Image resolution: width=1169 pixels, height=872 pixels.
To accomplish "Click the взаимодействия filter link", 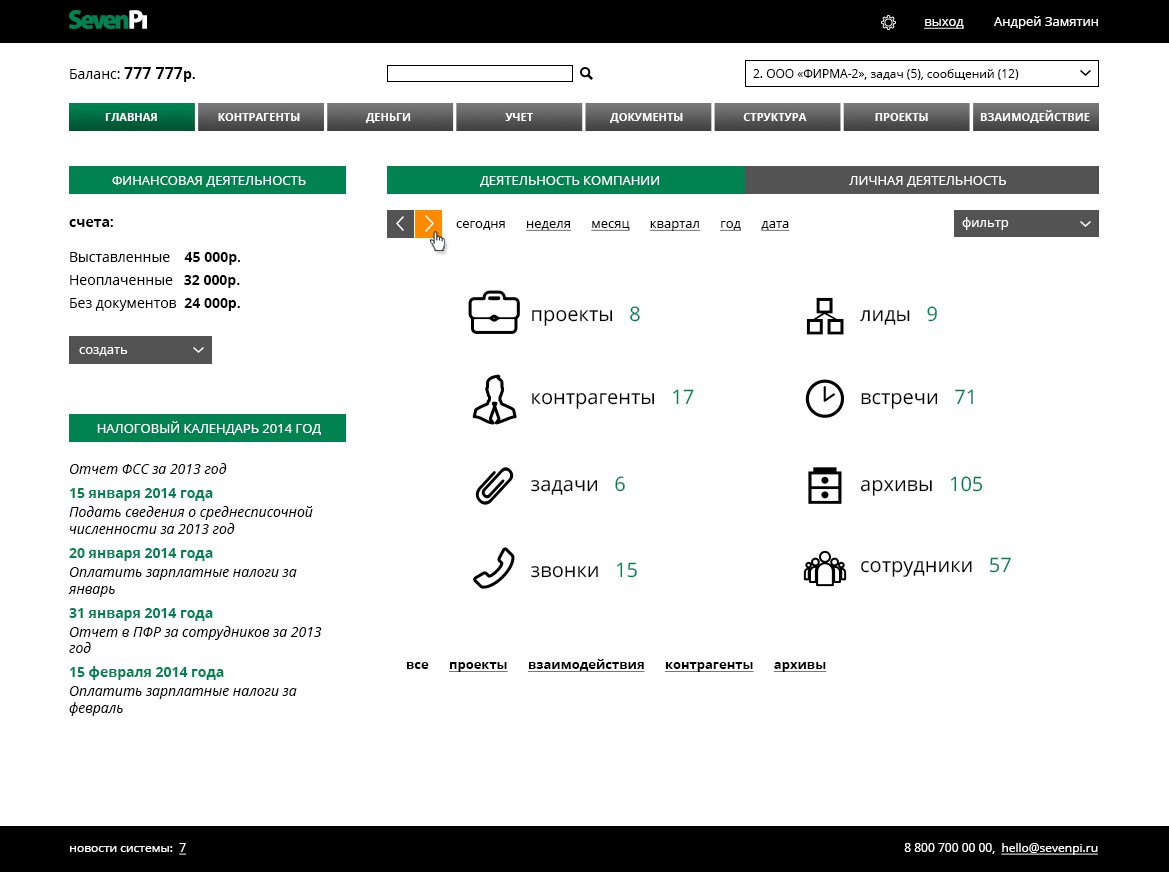I will pos(586,664).
